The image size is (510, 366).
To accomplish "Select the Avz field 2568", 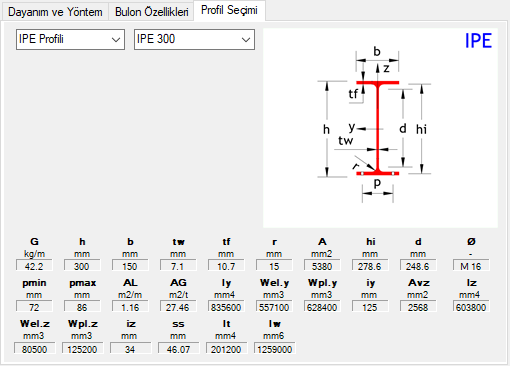I will (418, 307).
